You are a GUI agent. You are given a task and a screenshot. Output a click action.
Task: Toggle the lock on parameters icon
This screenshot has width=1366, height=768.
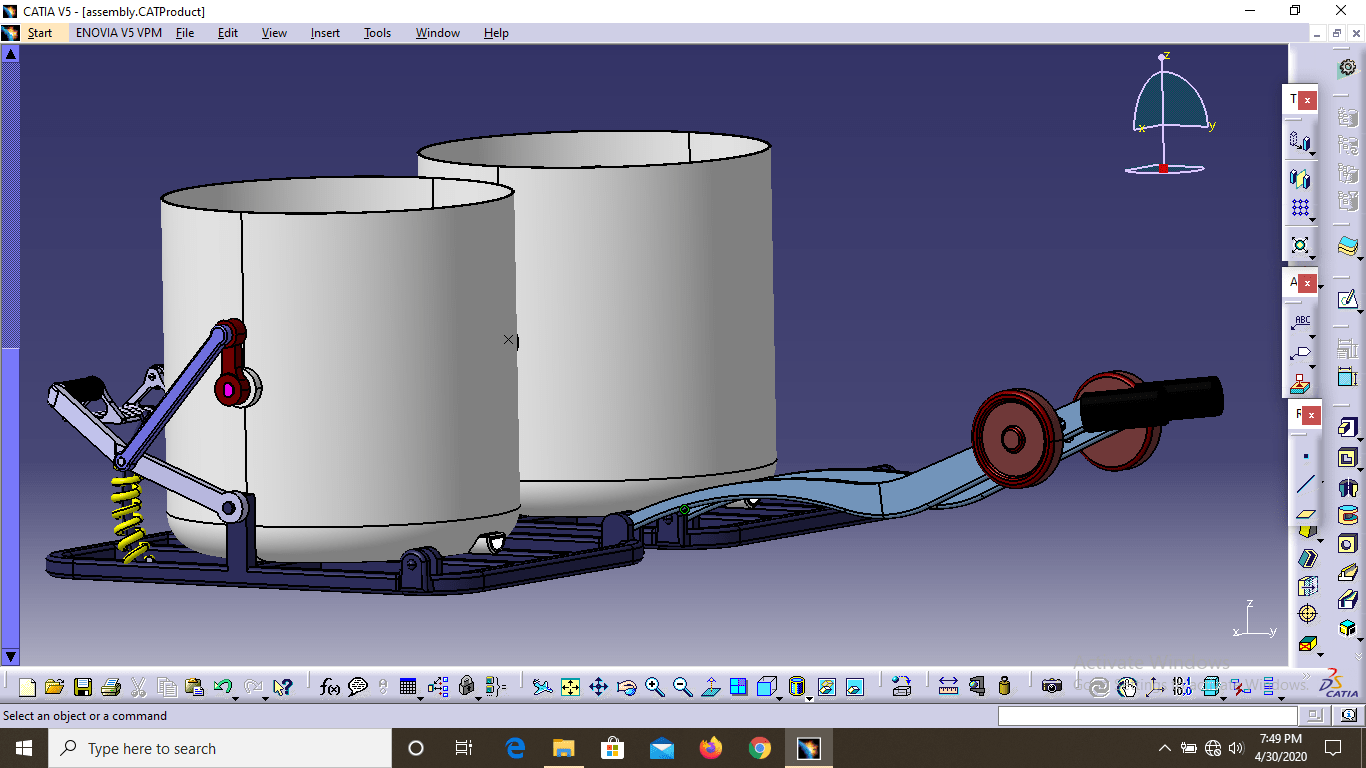tap(466, 687)
